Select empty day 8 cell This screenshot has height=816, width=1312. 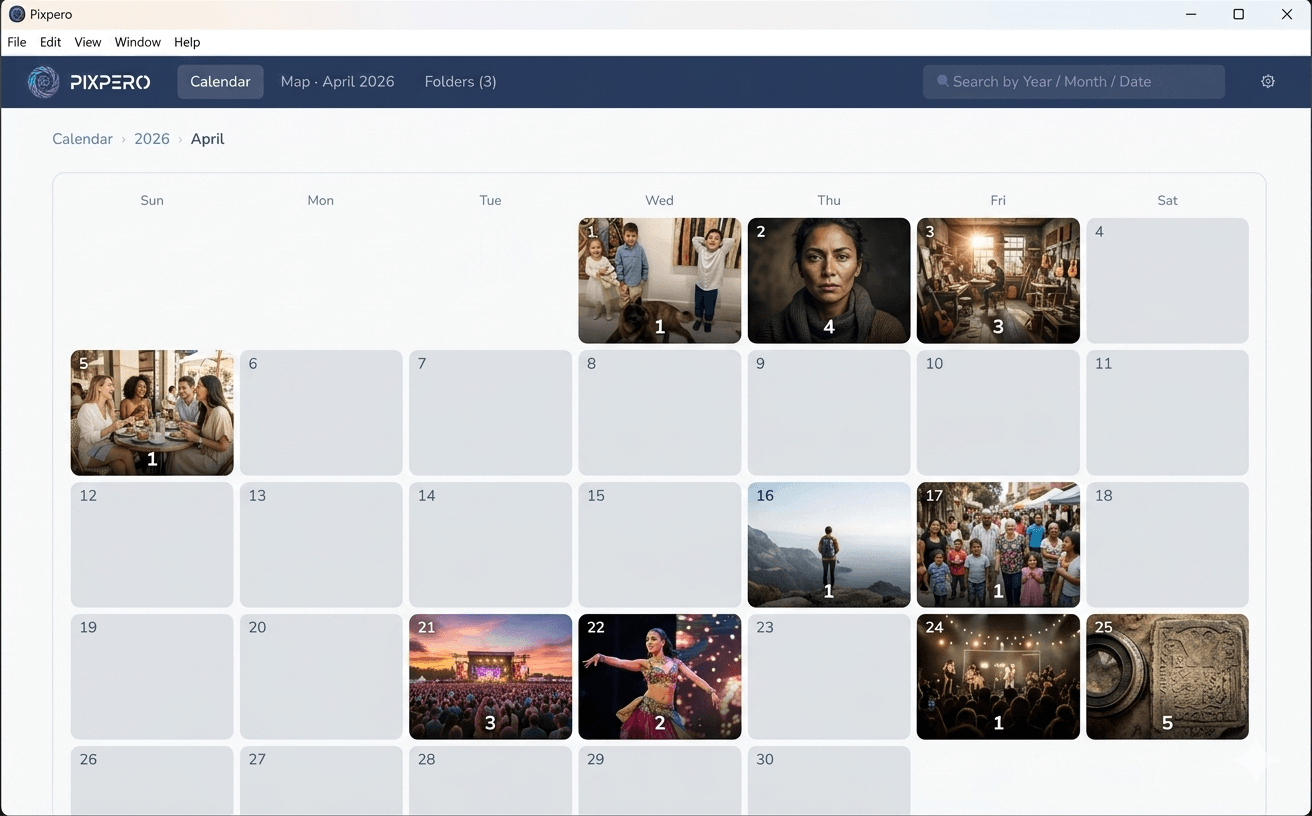[660, 413]
